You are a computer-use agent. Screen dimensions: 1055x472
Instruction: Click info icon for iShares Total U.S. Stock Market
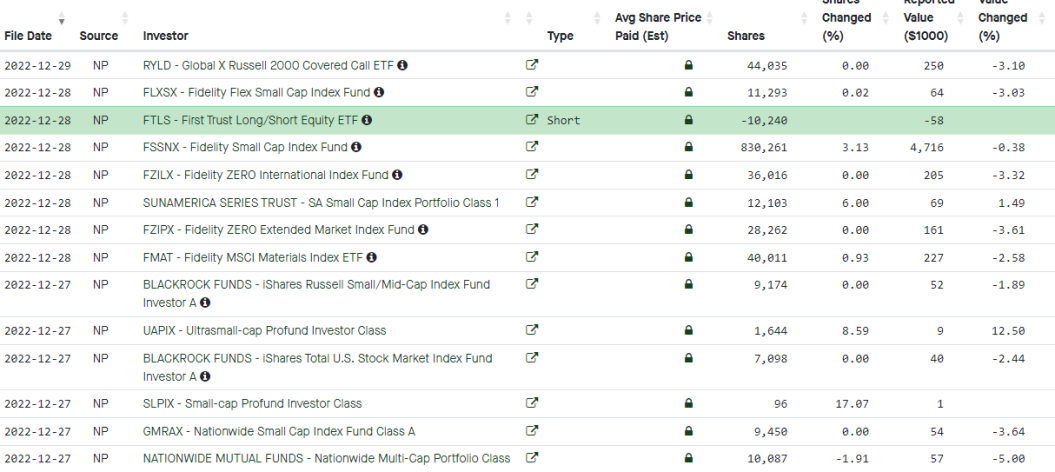(205, 377)
